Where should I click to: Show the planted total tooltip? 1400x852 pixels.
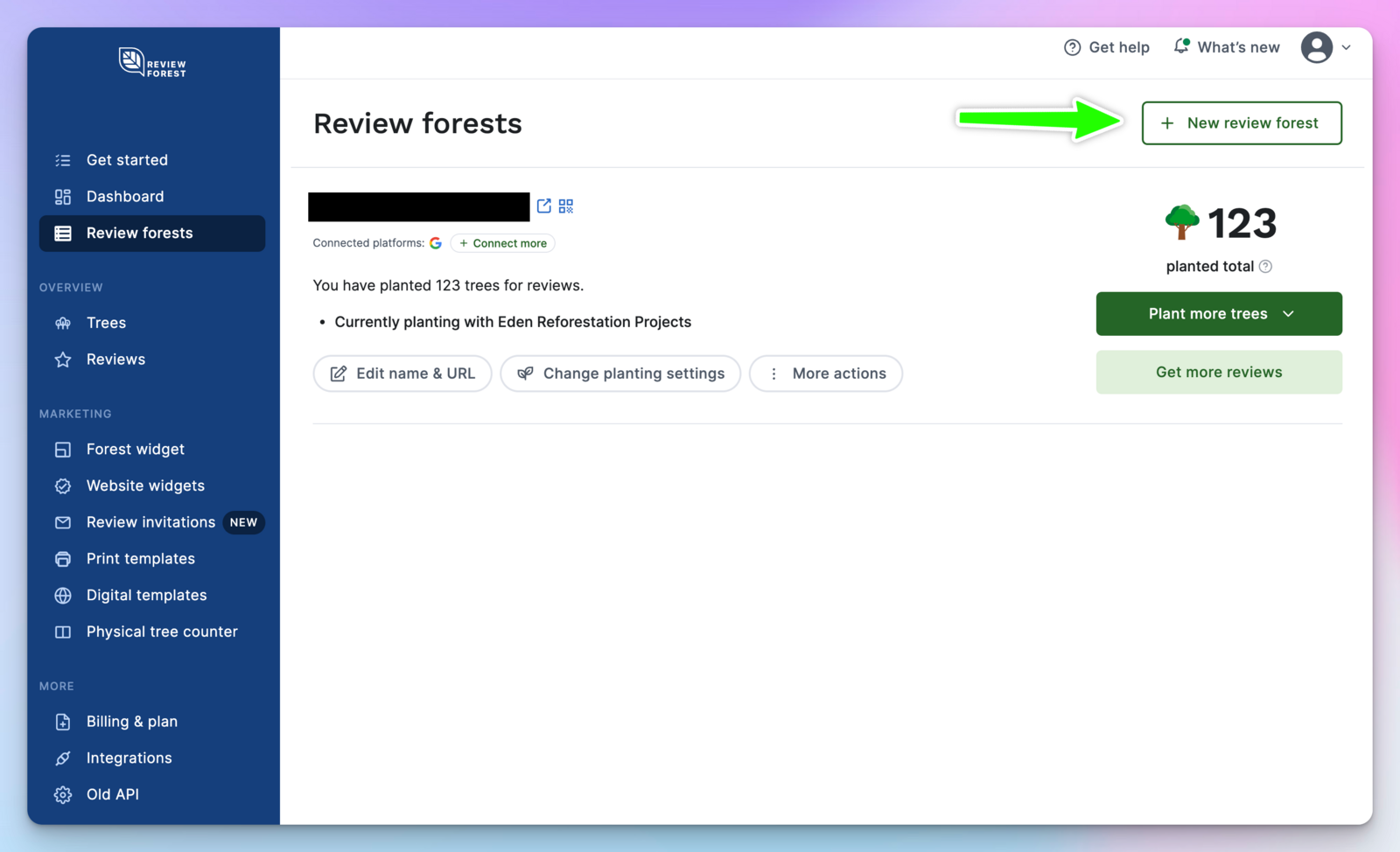(x=1266, y=266)
